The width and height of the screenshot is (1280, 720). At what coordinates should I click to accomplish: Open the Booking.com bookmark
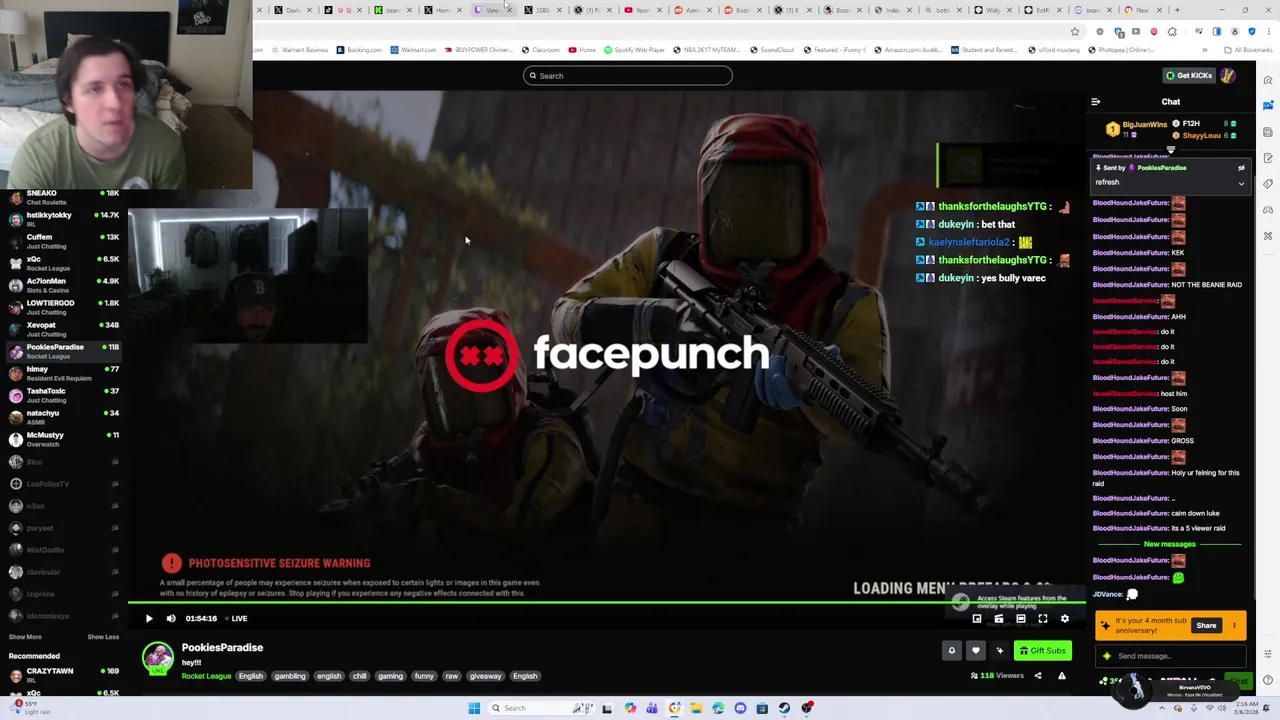359,50
